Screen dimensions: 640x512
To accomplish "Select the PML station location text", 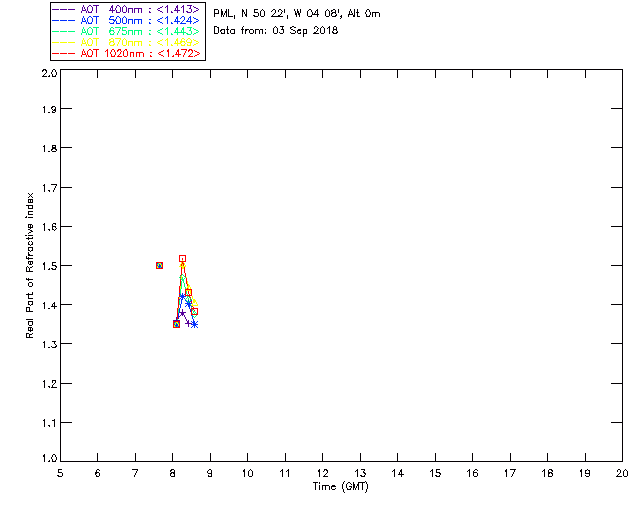I will tap(297, 13).
